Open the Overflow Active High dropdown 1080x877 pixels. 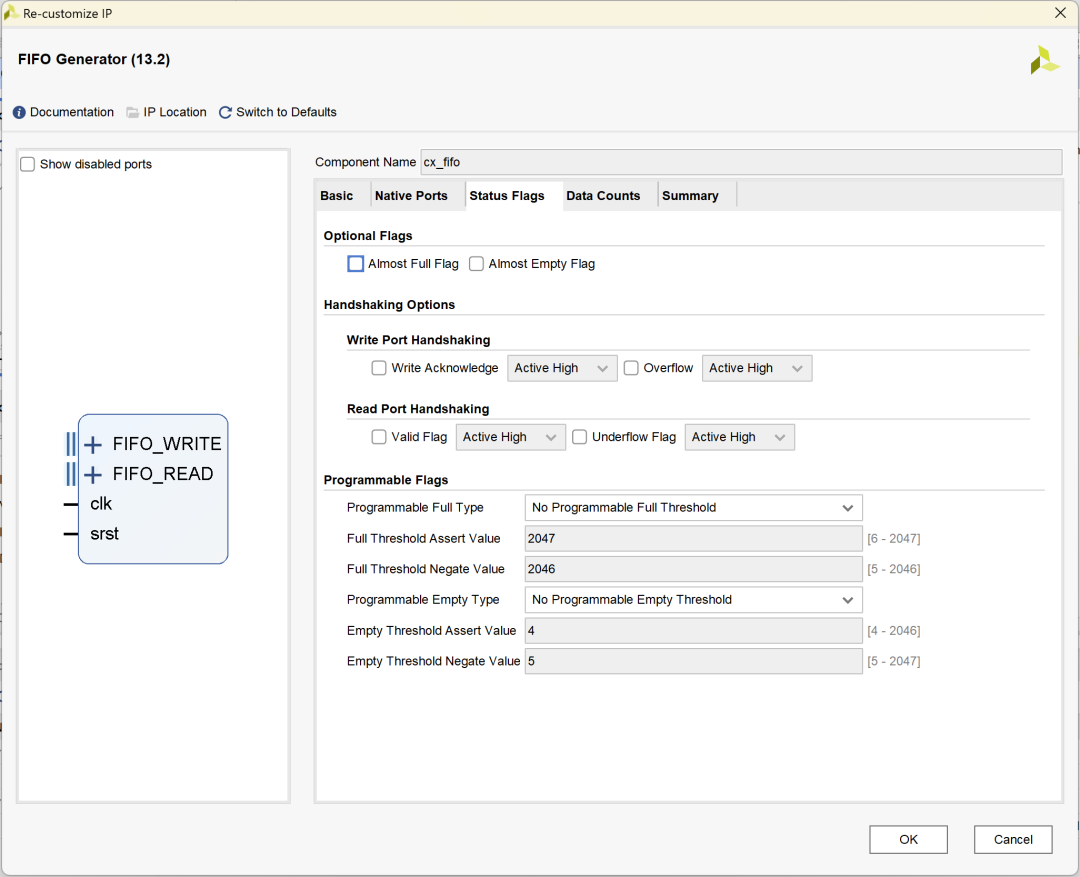pos(756,368)
